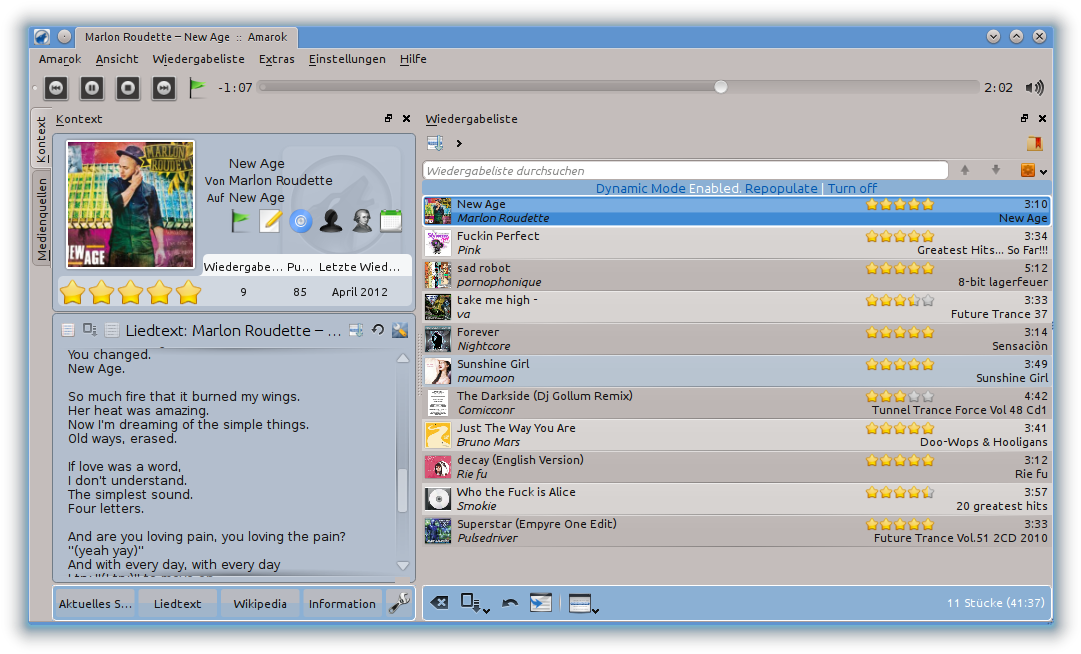Open the Amarok menu
Image resolution: width=1081 pixels, height=654 pixels.
[x=60, y=59]
